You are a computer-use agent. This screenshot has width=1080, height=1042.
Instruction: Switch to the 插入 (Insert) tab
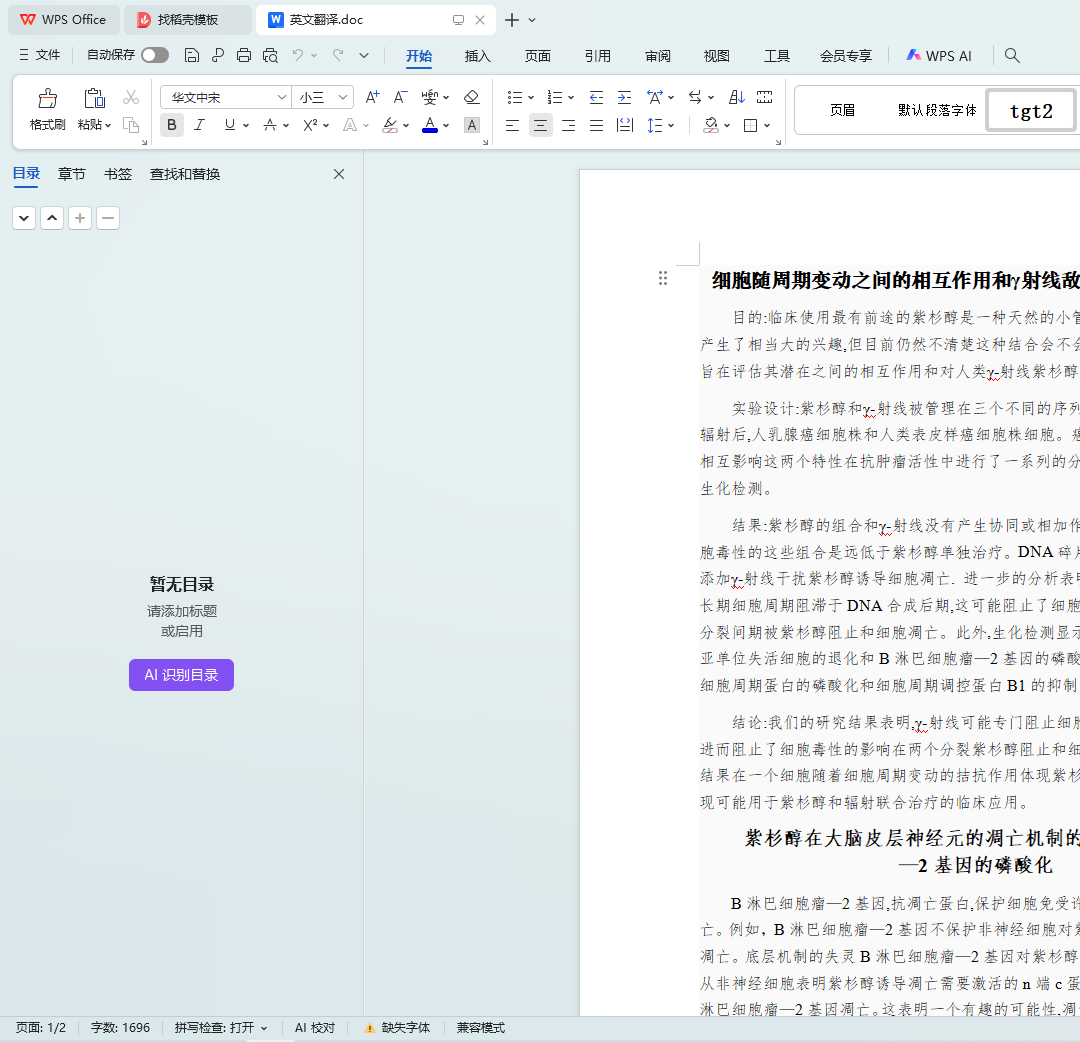(477, 56)
